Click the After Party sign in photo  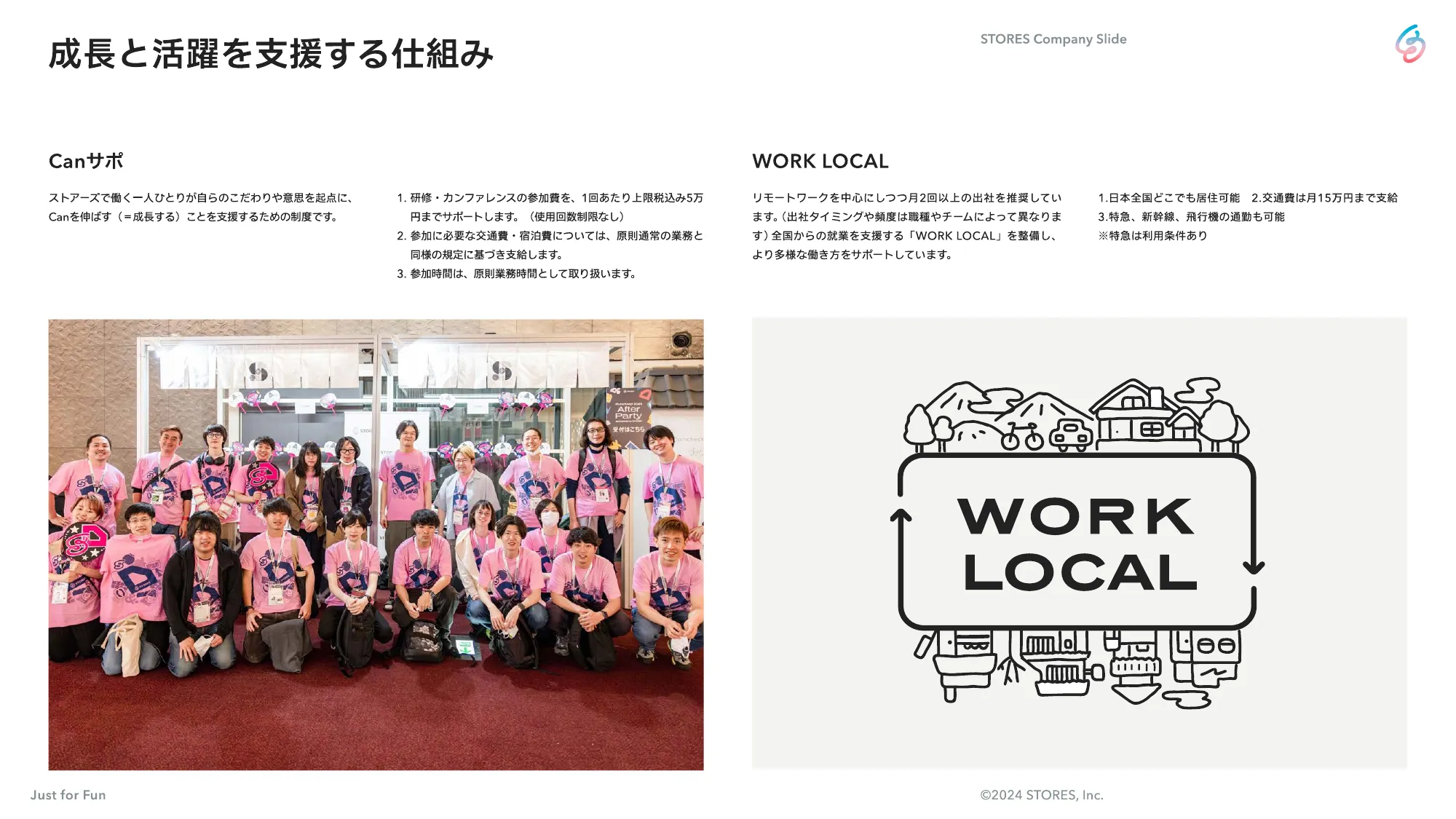[628, 414]
